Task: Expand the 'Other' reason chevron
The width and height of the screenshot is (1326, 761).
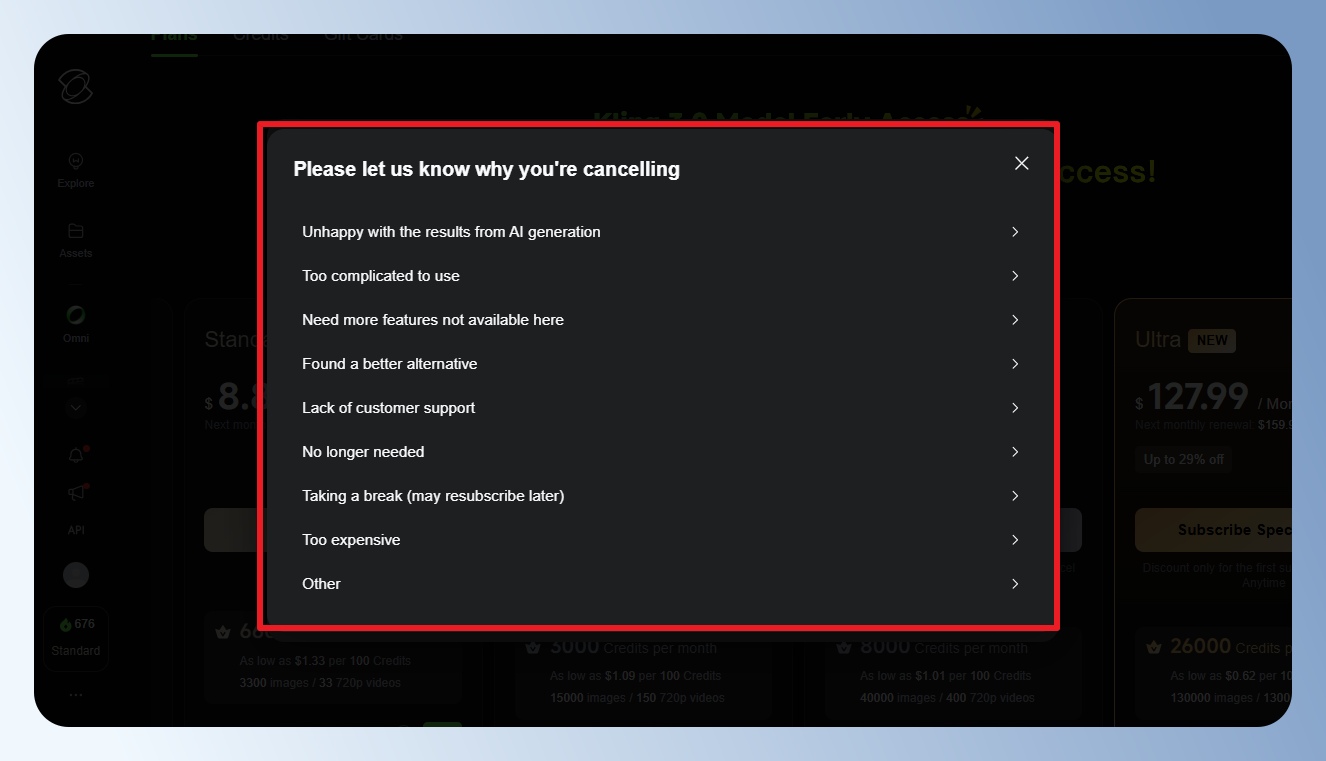Action: [1014, 584]
